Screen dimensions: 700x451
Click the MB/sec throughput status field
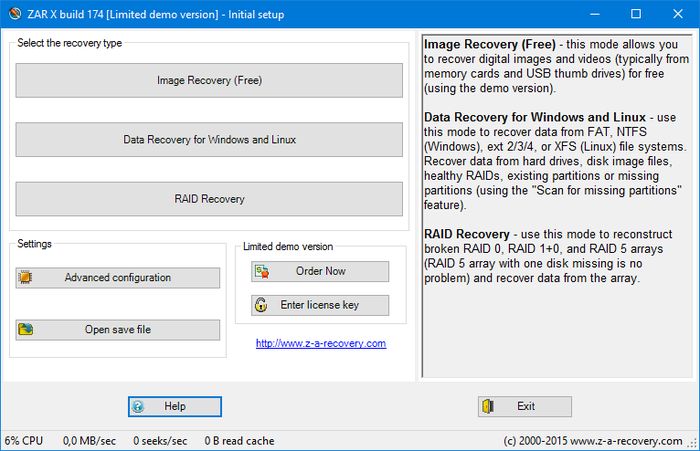pos(89,440)
